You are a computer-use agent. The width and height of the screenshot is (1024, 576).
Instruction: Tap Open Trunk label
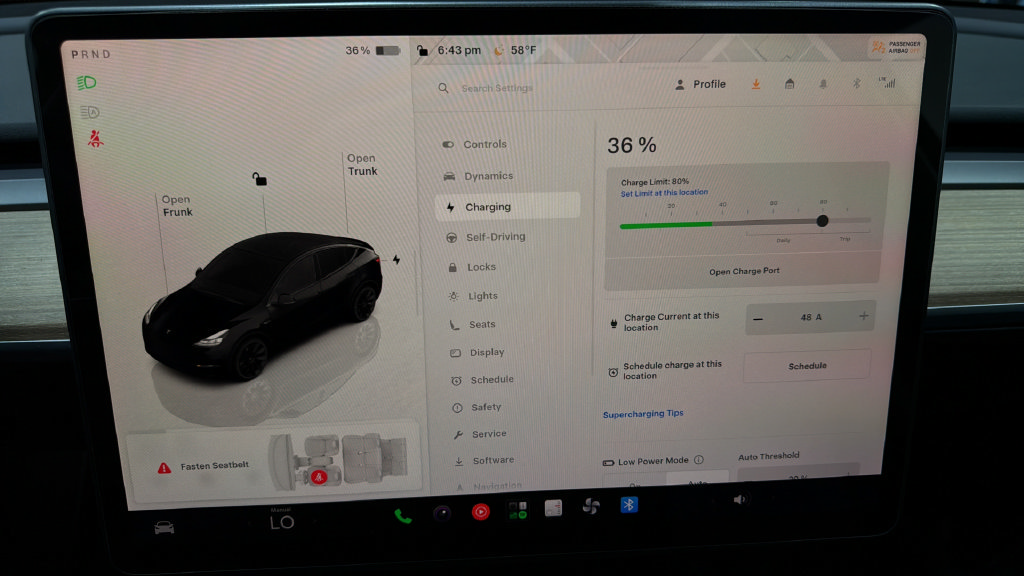click(x=362, y=165)
